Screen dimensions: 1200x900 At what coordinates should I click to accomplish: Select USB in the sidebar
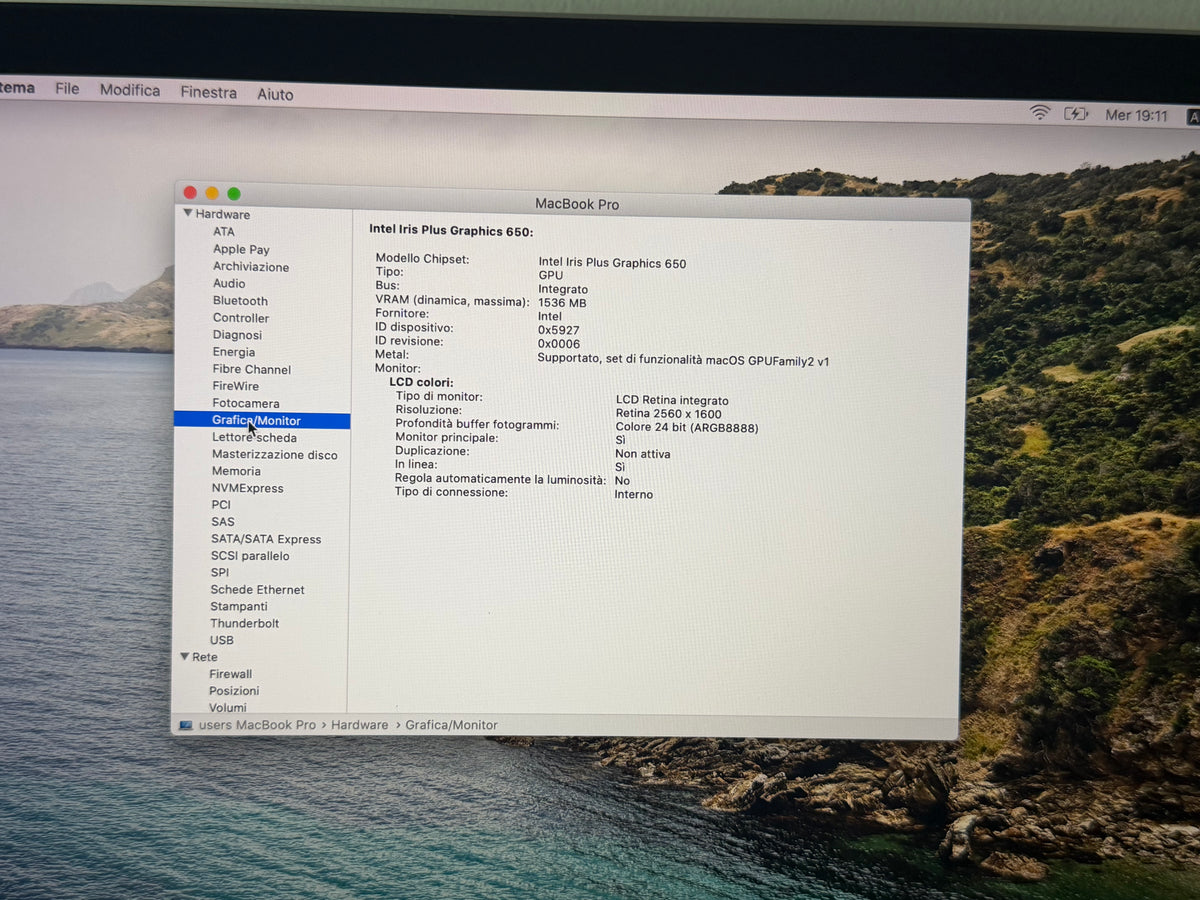(222, 640)
